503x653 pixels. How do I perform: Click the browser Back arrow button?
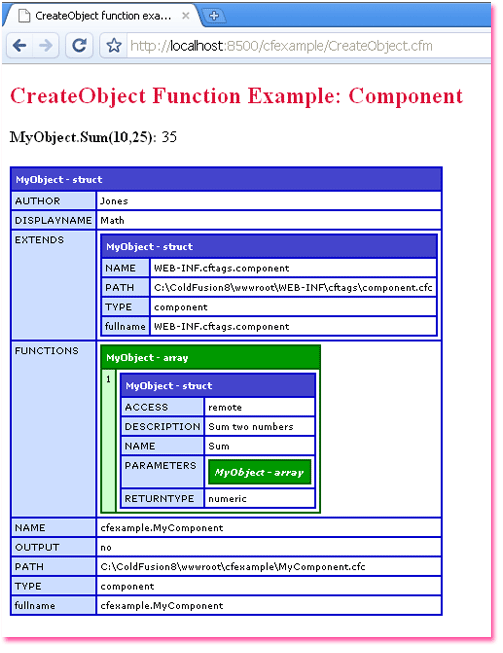(20, 45)
